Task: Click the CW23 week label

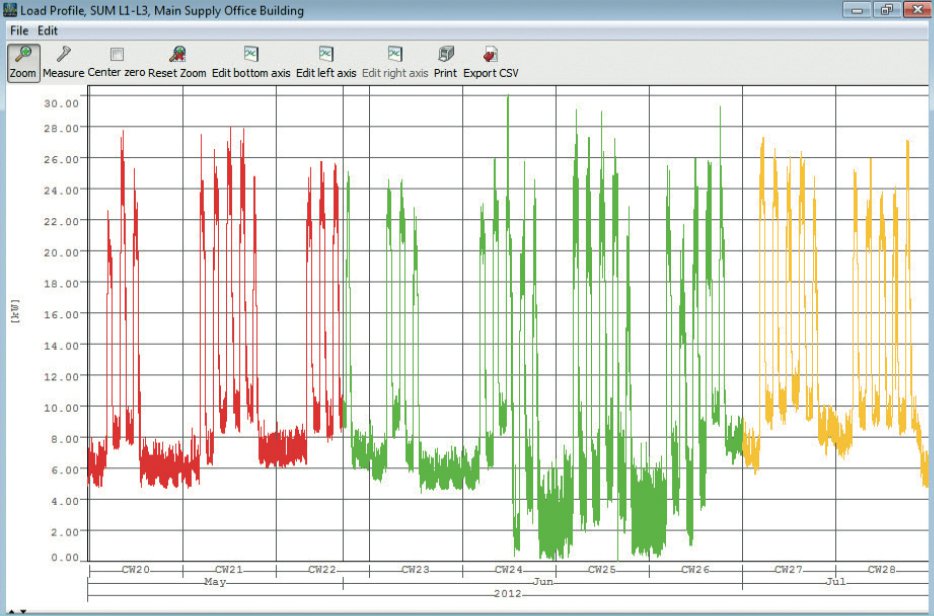Action: pyautogui.click(x=416, y=570)
